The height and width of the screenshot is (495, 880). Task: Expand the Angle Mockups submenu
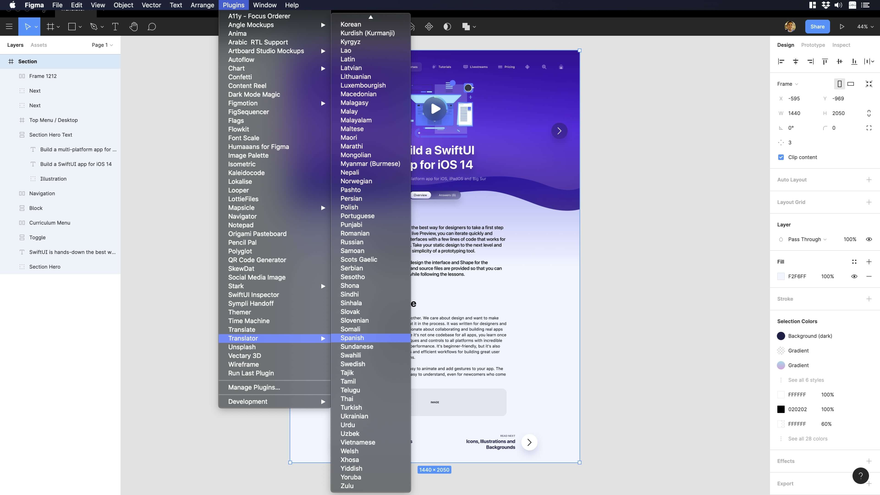tap(274, 25)
